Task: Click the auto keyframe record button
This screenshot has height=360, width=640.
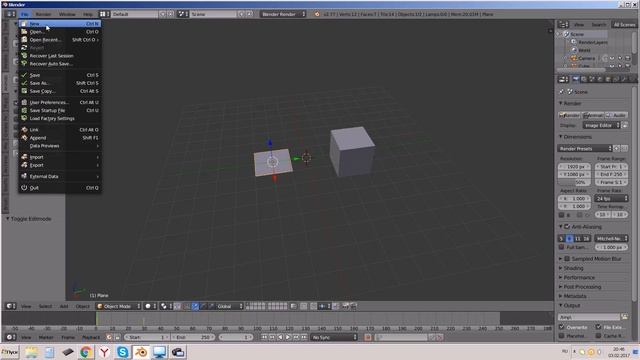Action: [x=368, y=338]
